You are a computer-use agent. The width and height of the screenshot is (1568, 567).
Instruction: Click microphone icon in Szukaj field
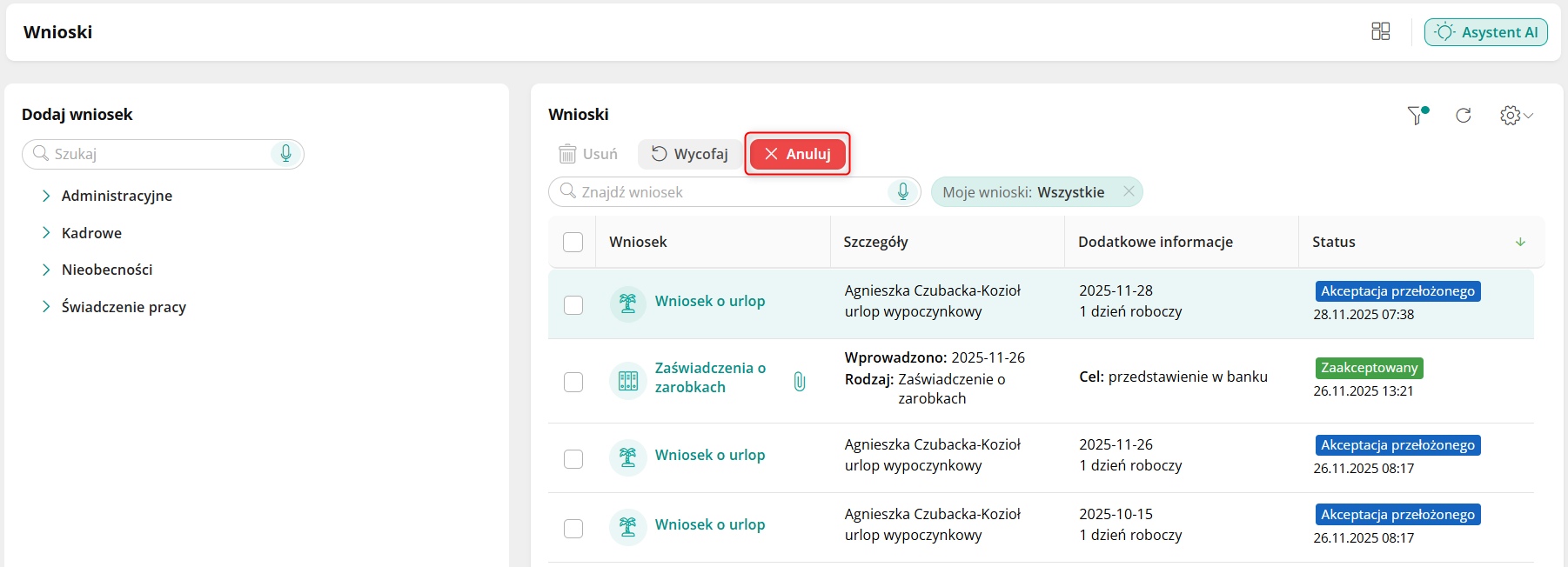click(x=285, y=154)
